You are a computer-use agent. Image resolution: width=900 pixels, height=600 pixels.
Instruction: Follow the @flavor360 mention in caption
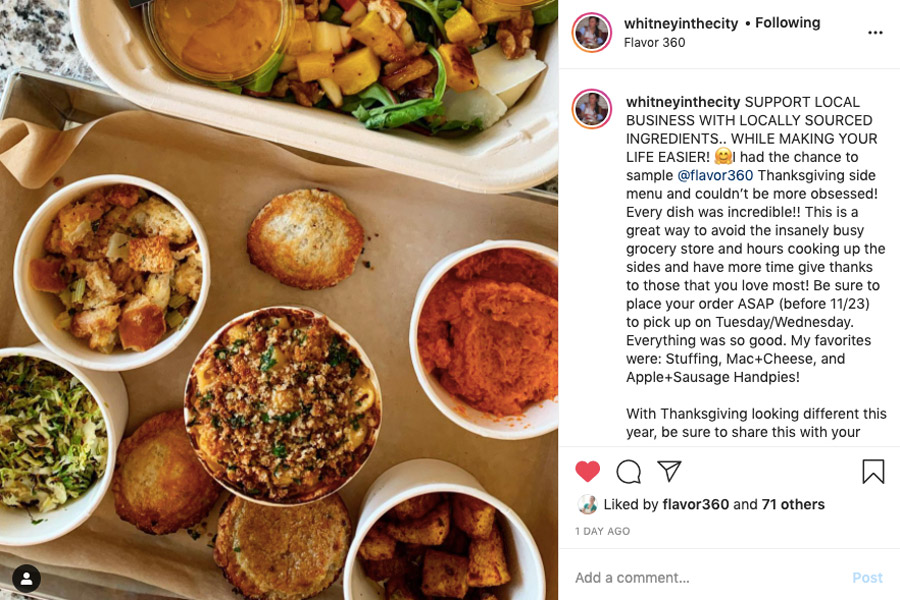tap(715, 175)
